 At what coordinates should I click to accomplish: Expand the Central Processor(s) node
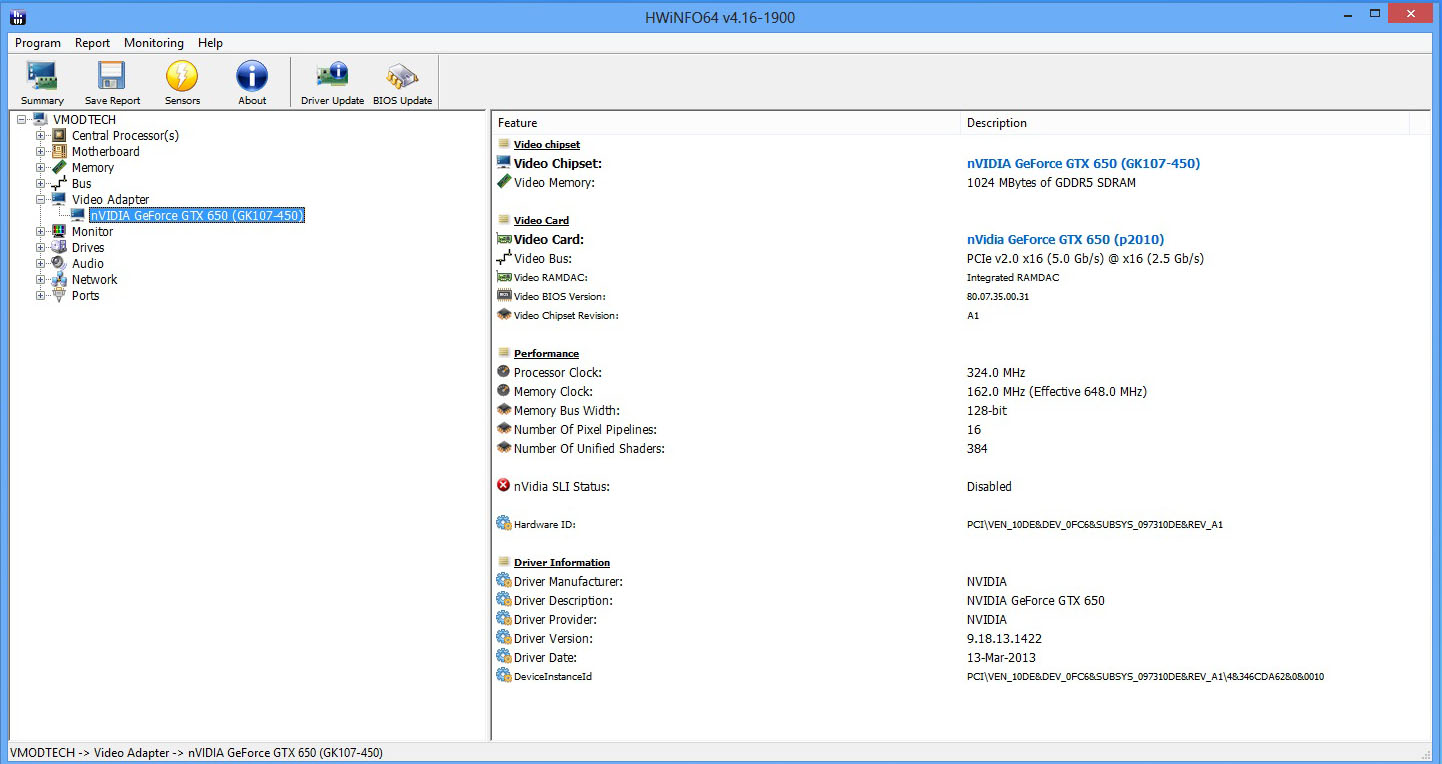click(41, 135)
